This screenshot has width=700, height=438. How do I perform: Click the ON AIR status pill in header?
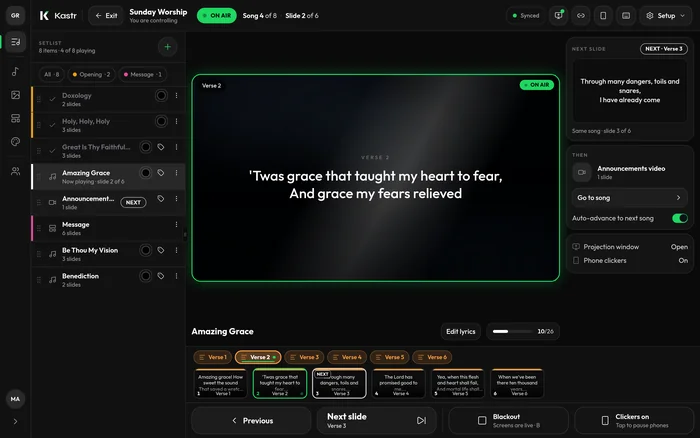pyautogui.click(x=217, y=16)
